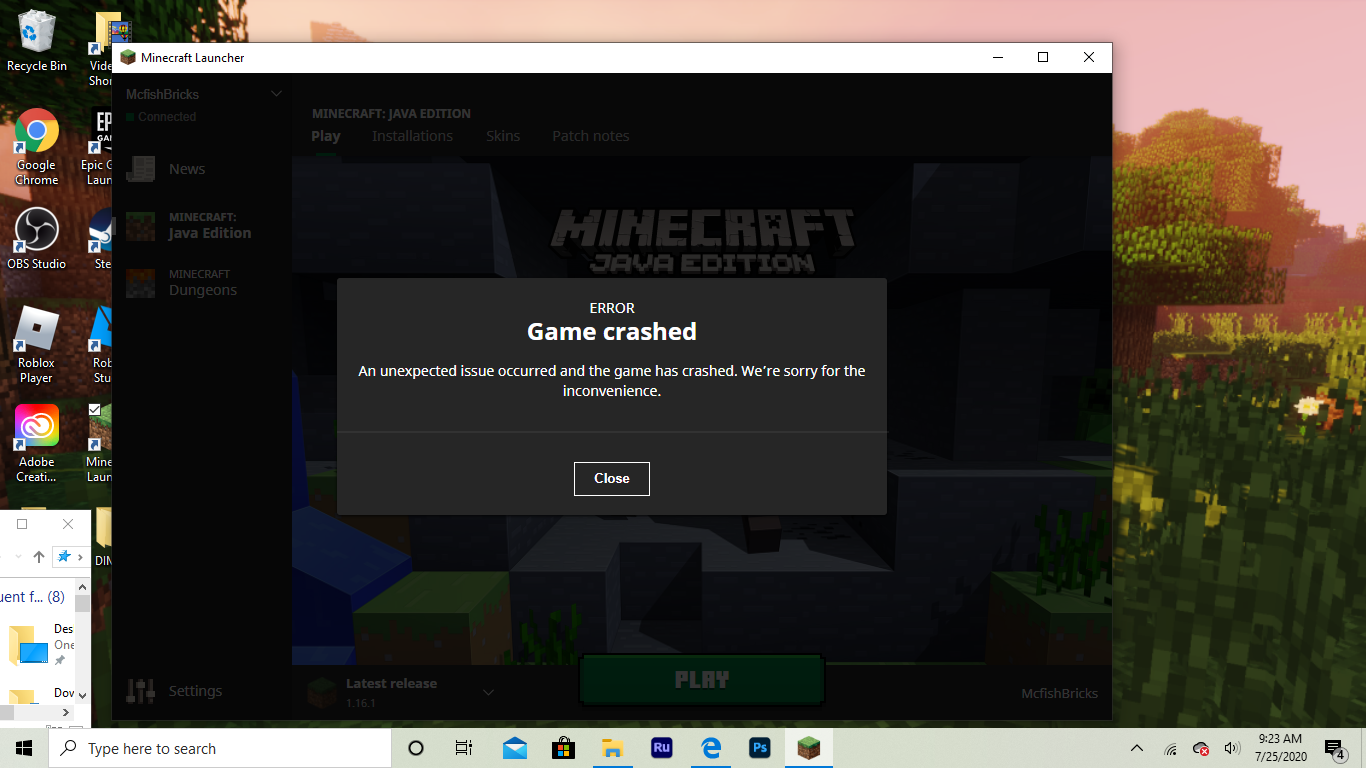Click File Explorer vertical scrollbar up arrow
The width and height of the screenshot is (1366, 768).
pyautogui.click(x=83, y=586)
